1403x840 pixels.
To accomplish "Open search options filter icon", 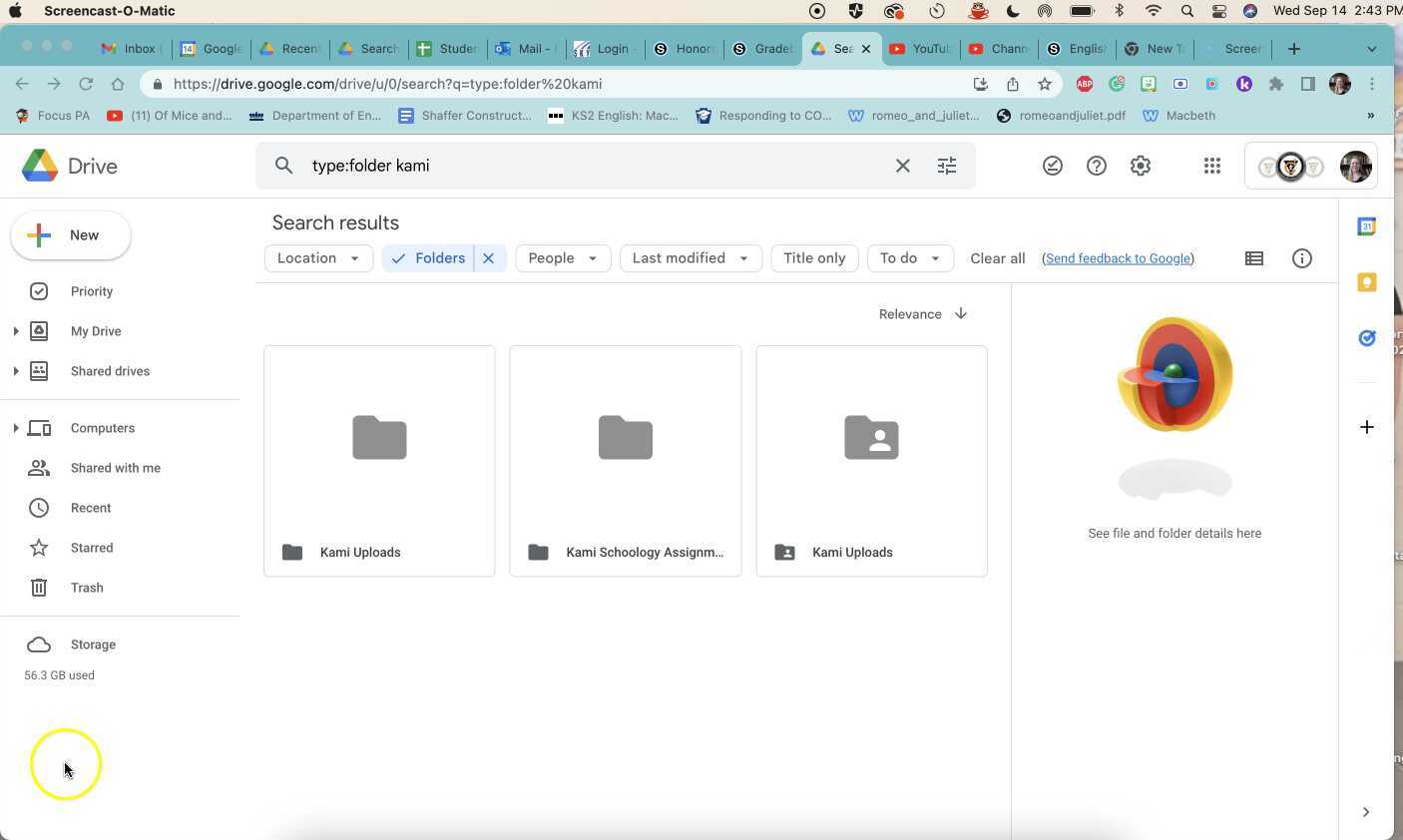I will coord(946,166).
